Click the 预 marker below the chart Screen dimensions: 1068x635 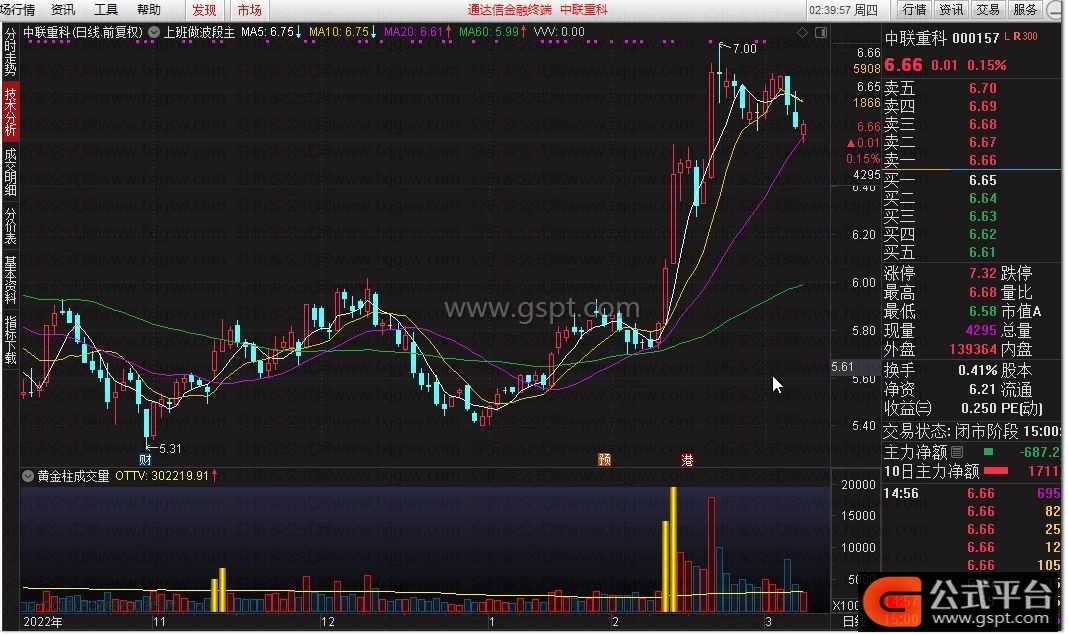click(x=604, y=460)
